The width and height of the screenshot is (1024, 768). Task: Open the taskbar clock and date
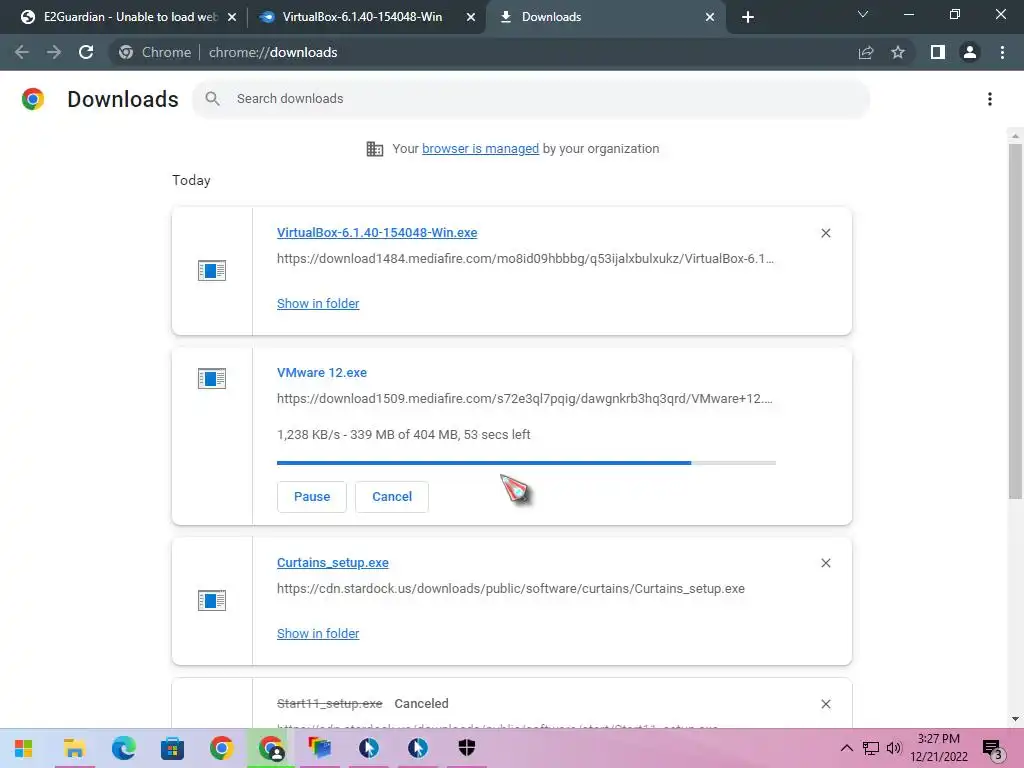click(938, 748)
